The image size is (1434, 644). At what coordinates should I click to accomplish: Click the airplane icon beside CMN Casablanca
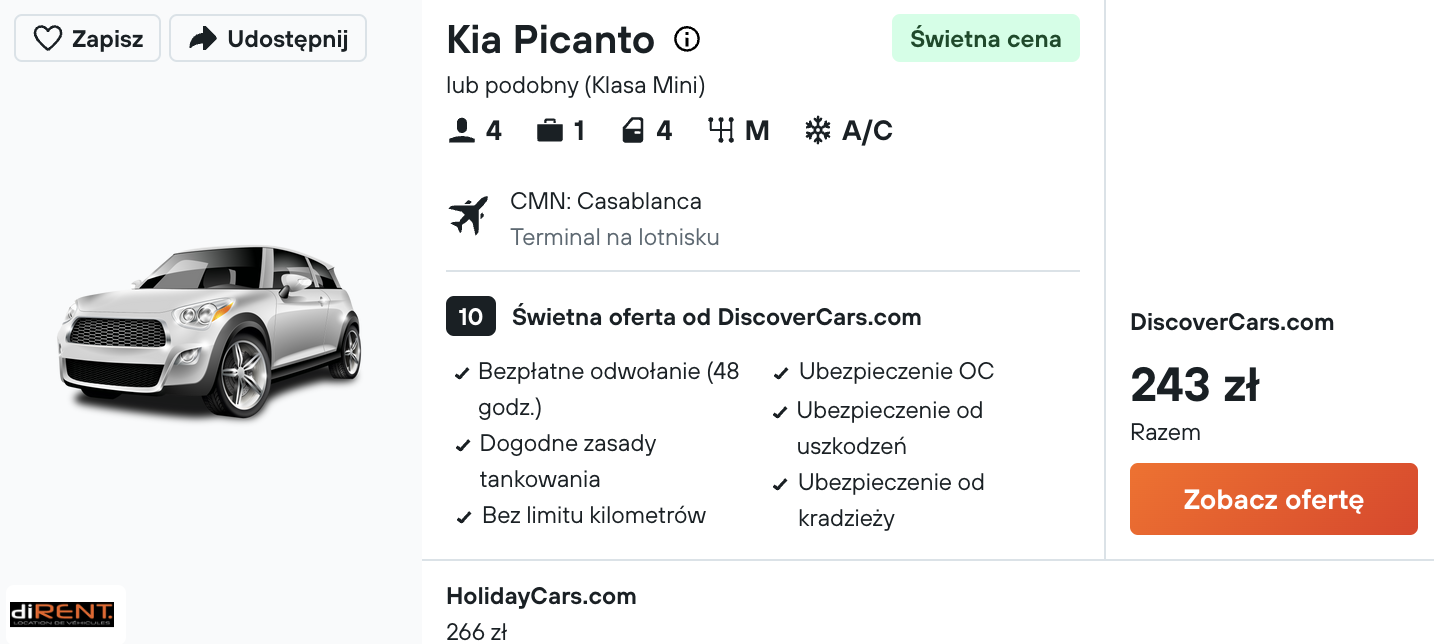468,216
